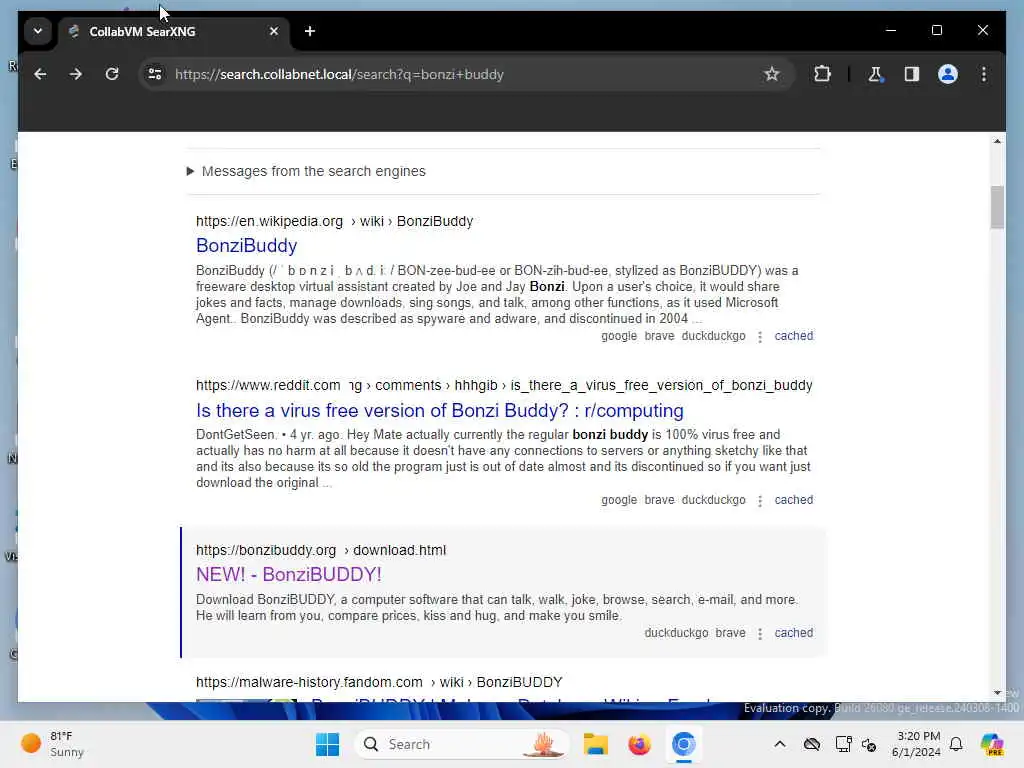Reload the search results page
1024x768 pixels.
[112, 74]
